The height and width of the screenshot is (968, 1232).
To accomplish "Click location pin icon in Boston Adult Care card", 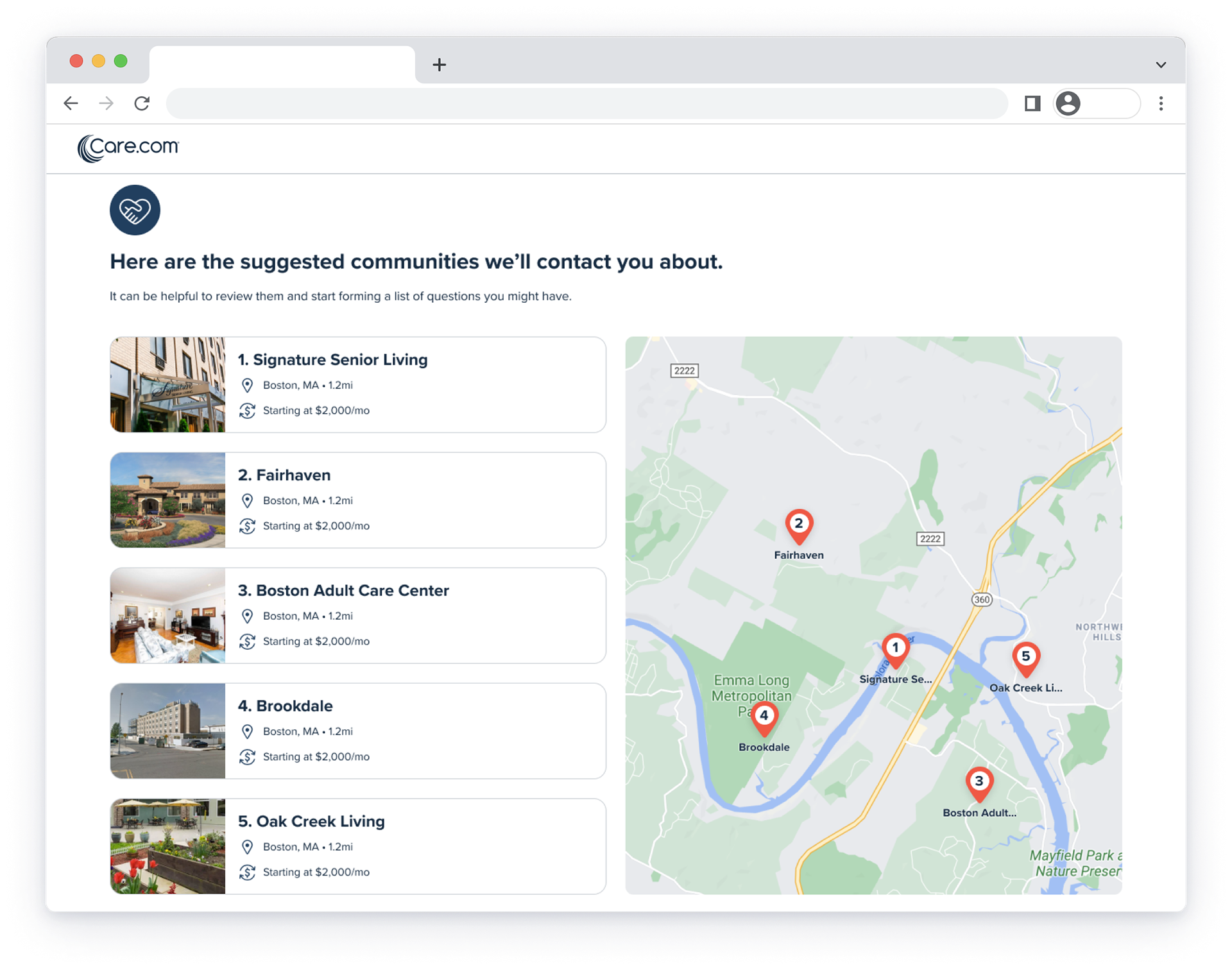I will pos(247,616).
